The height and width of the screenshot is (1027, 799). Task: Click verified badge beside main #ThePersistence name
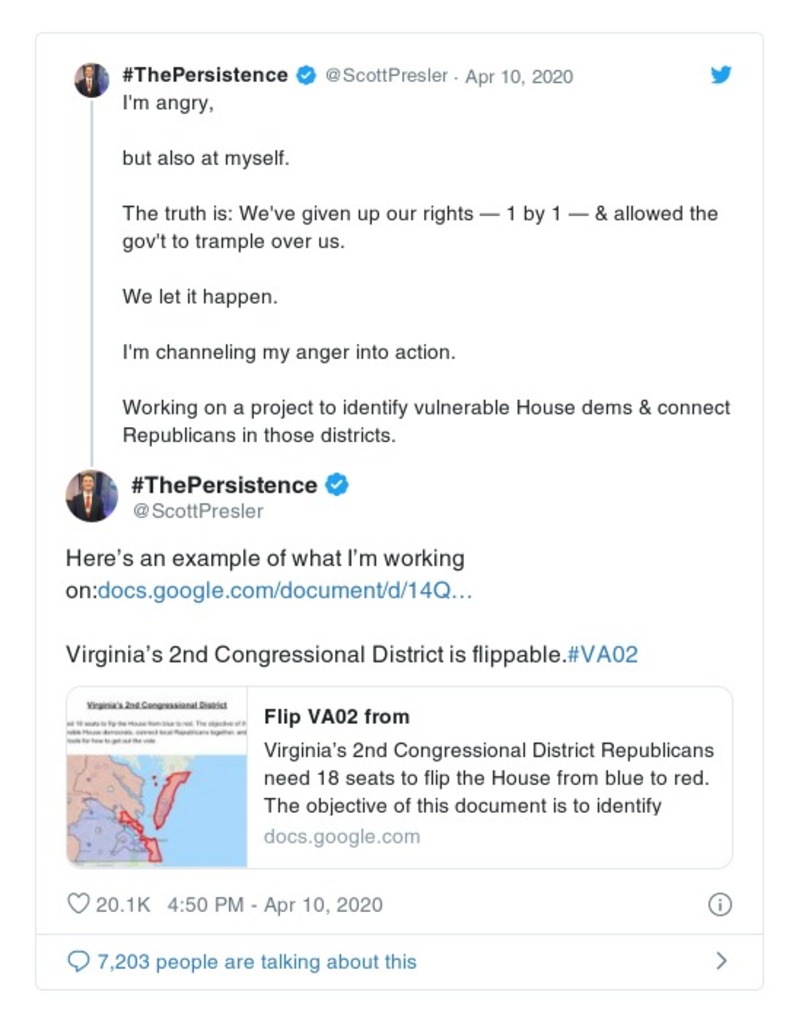pyautogui.click(x=338, y=485)
